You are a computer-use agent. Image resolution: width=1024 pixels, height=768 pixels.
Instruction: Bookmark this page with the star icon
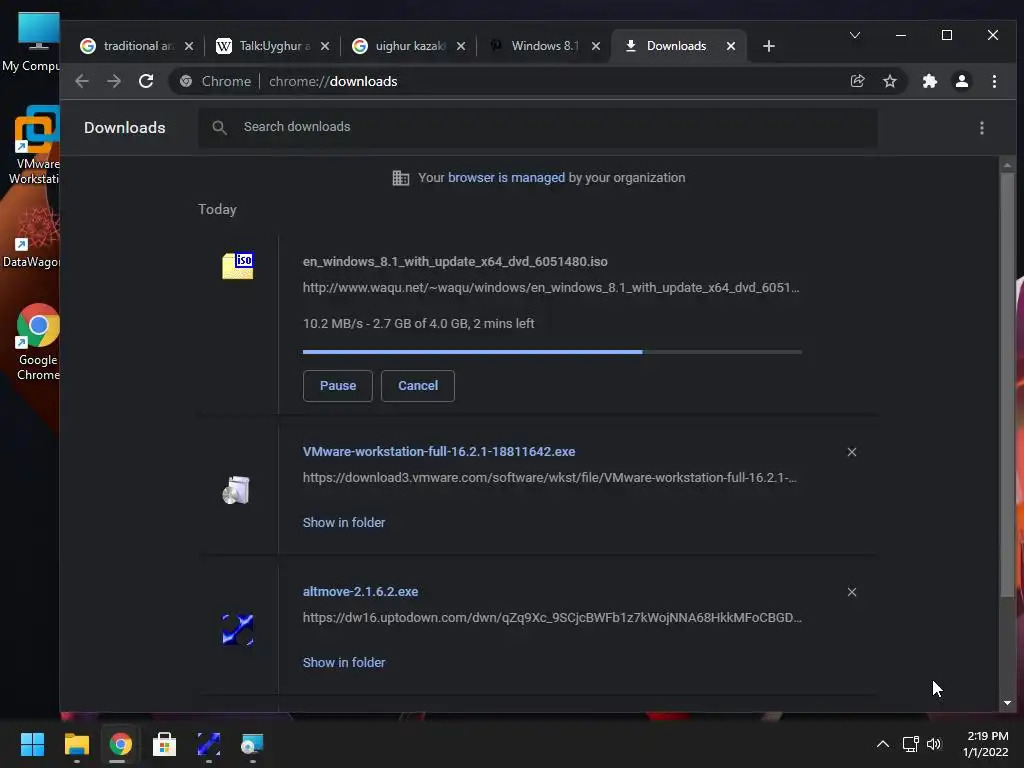[889, 81]
